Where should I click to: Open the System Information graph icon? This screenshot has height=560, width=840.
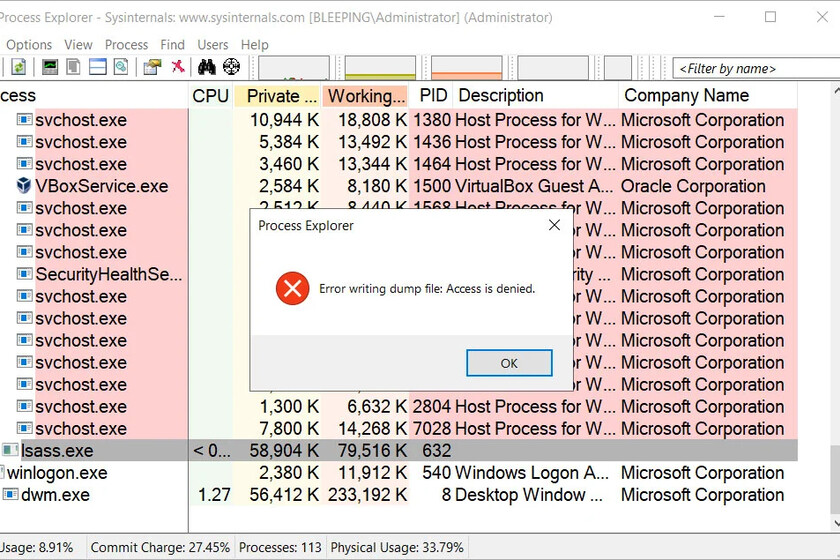(50, 67)
